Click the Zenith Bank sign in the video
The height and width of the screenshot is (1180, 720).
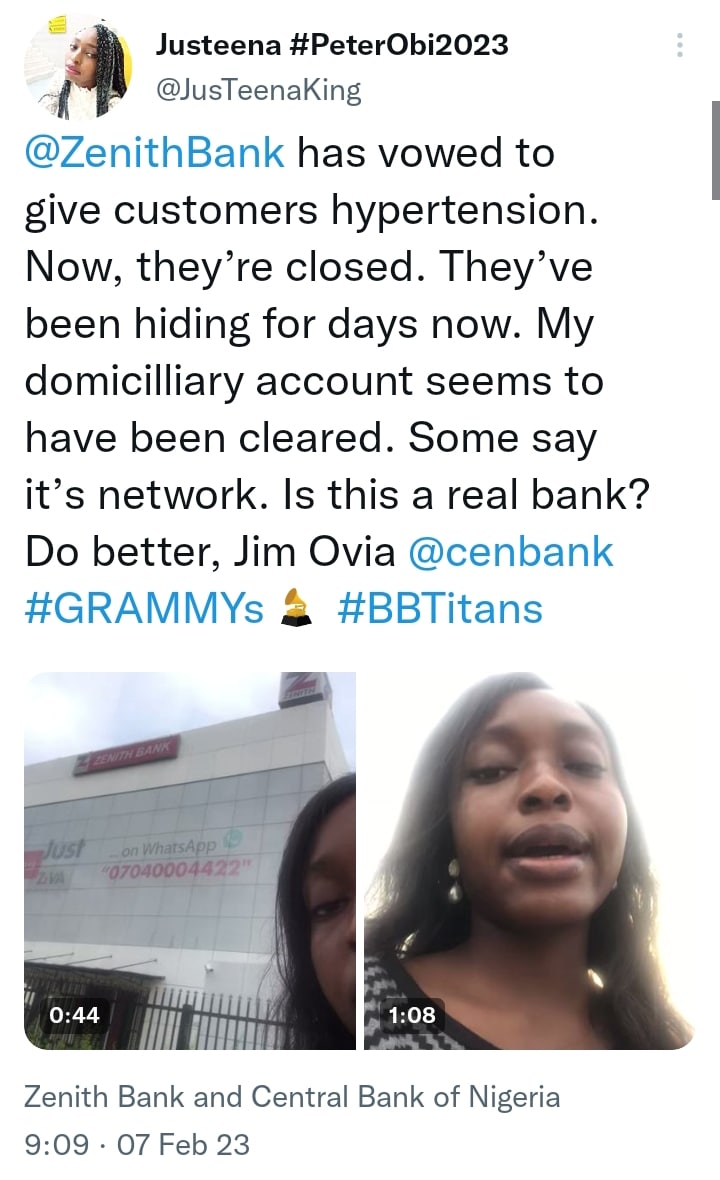[x=126, y=757]
